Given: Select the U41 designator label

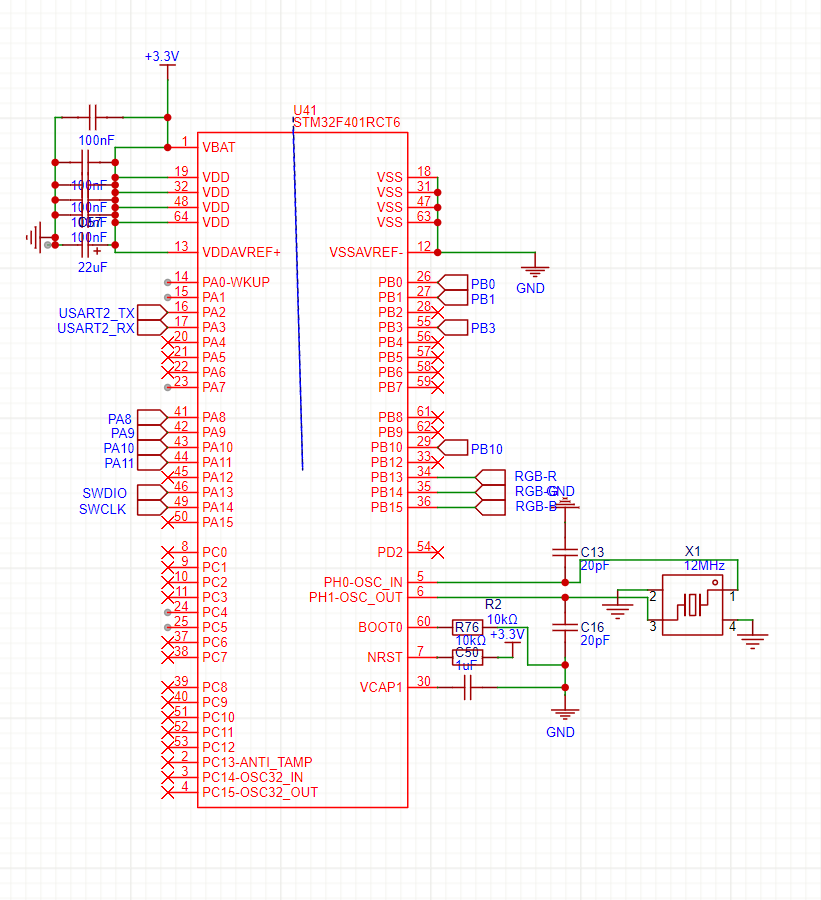Looking at the screenshot, I should (305, 110).
